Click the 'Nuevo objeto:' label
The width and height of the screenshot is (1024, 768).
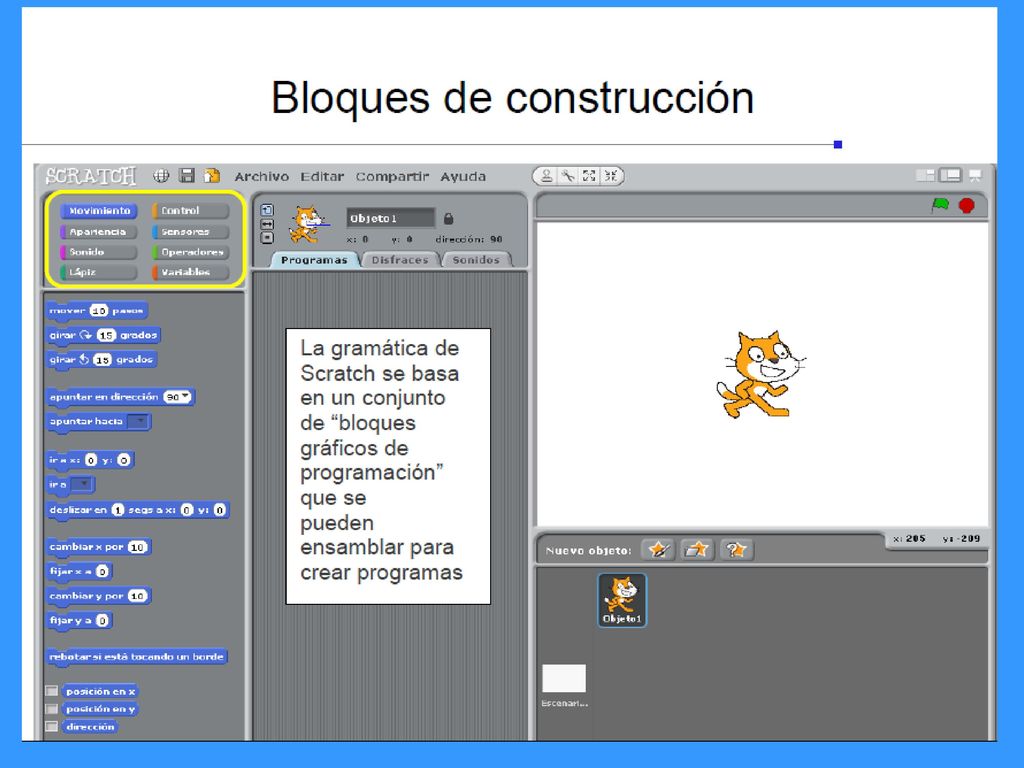[x=588, y=551]
